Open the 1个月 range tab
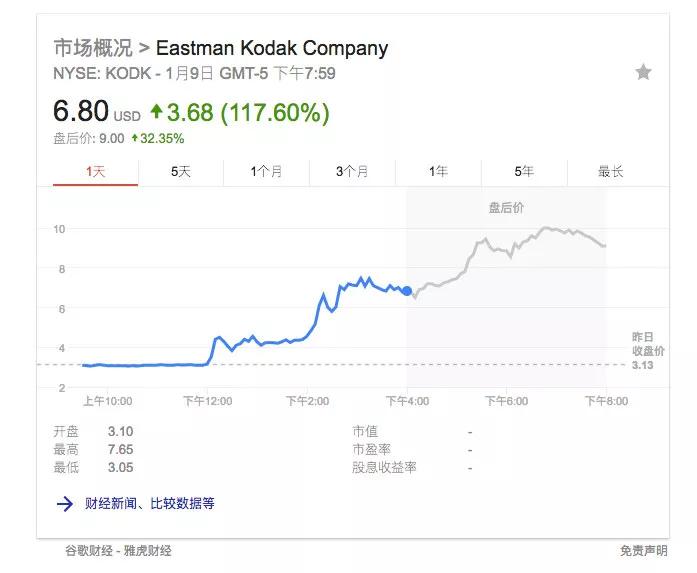This screenshot has width=697, height=573. (266, 172)
